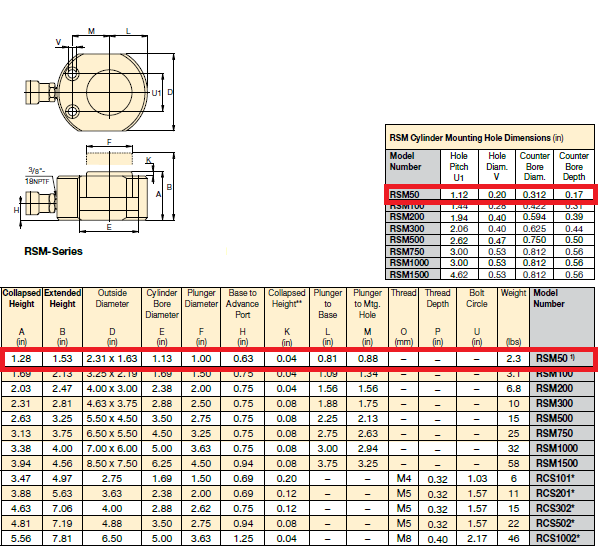Click outside diameter 6.50 x 5.50
Screen dimensions: 600x547
[x=112, y=433]
